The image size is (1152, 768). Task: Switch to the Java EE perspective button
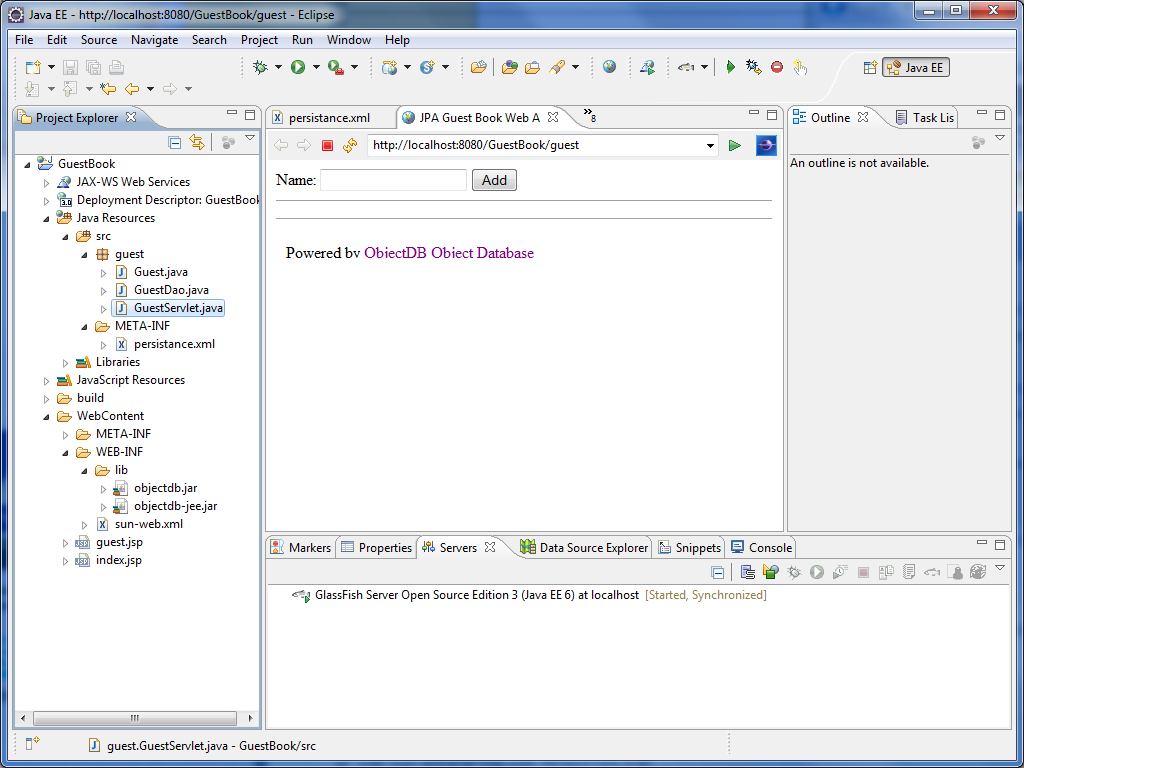(x=916, y=68)
